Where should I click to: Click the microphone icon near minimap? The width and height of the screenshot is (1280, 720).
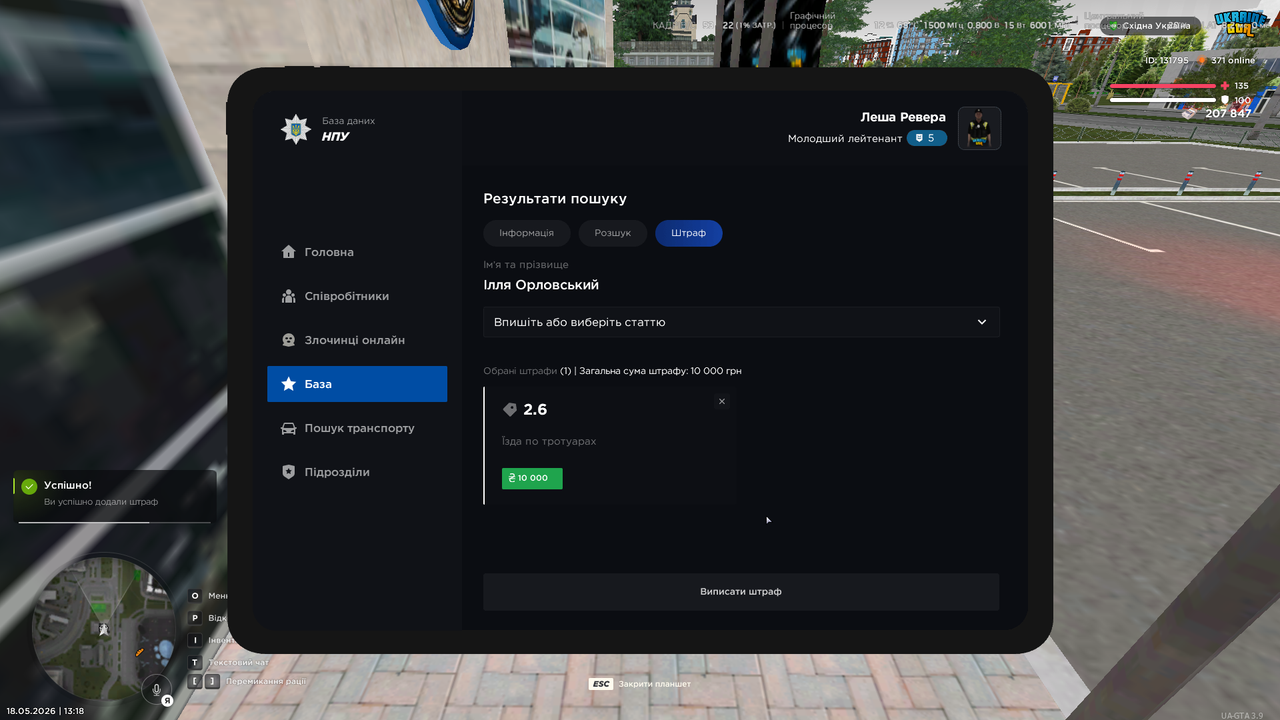click(156, 689)
